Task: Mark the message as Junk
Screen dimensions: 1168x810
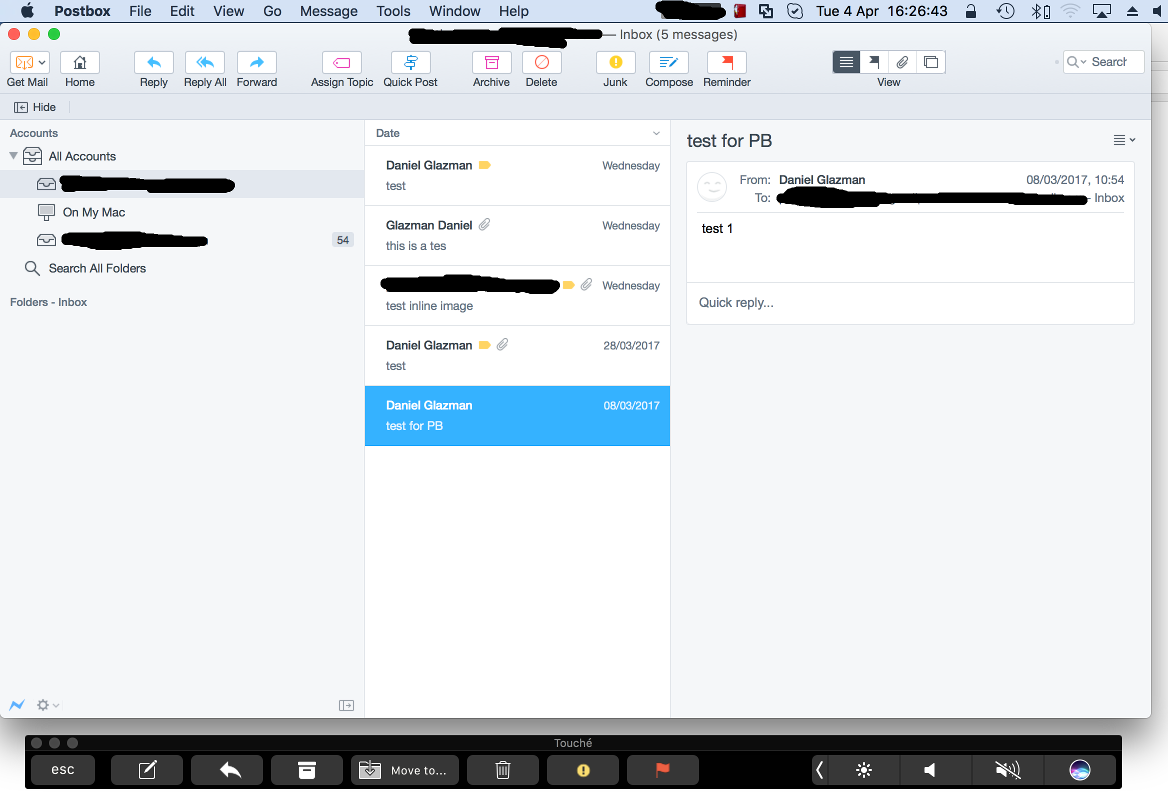Action: pyautogui.click(x=615, y=62)
